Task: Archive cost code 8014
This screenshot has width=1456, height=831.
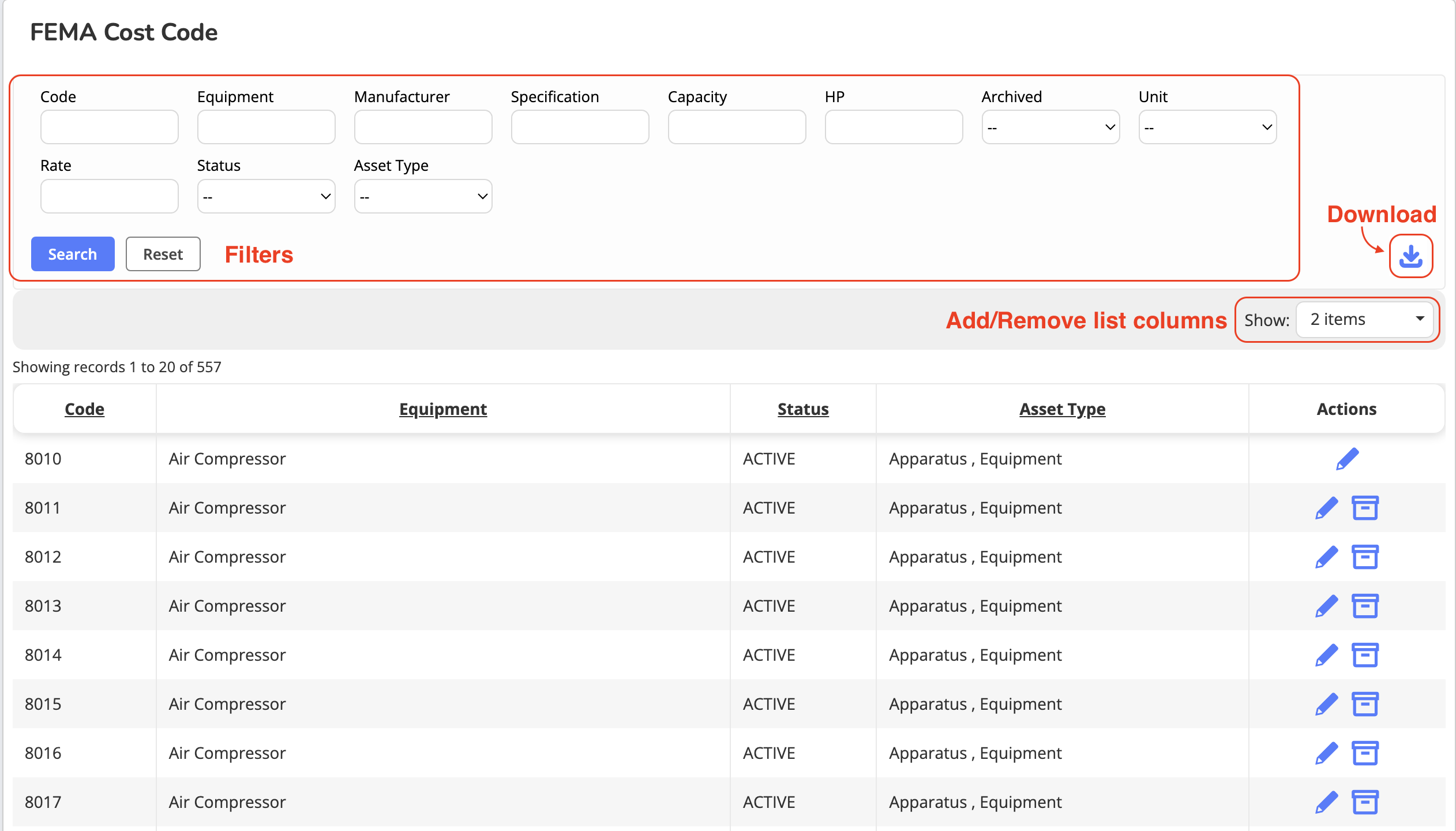Action: tap(1365, 655)
